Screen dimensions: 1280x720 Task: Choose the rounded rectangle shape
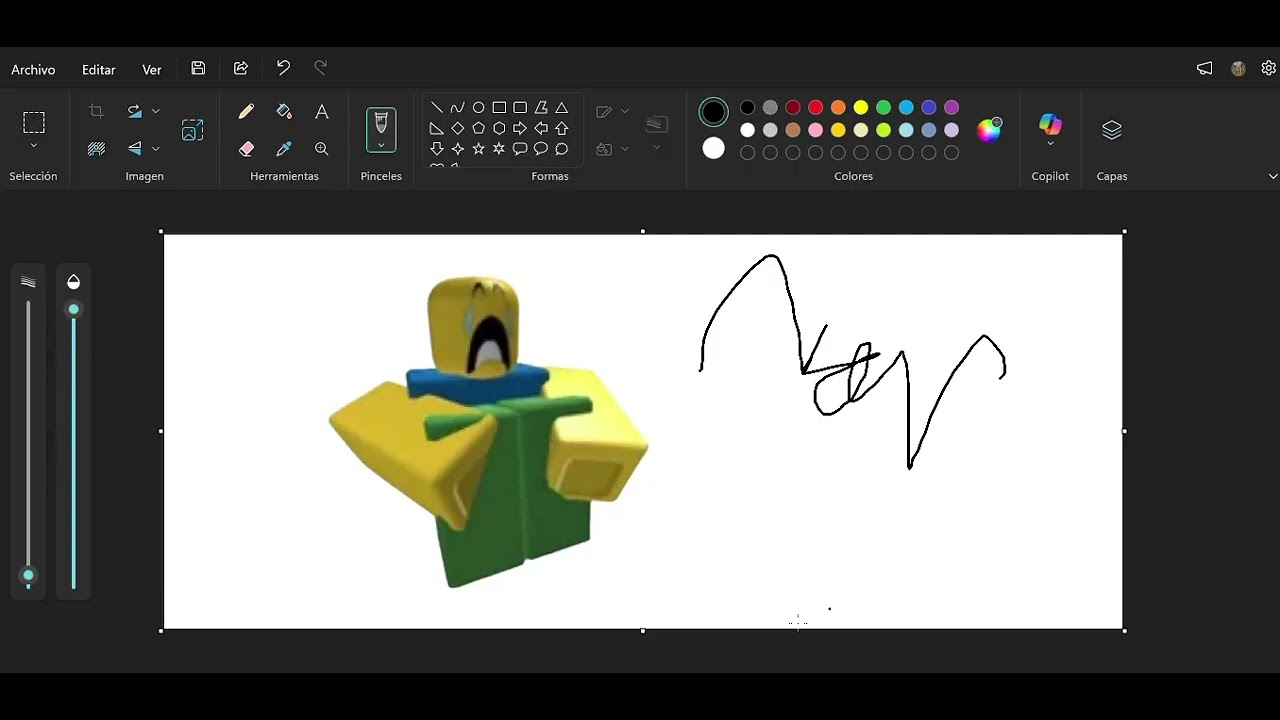click(520, 108)
